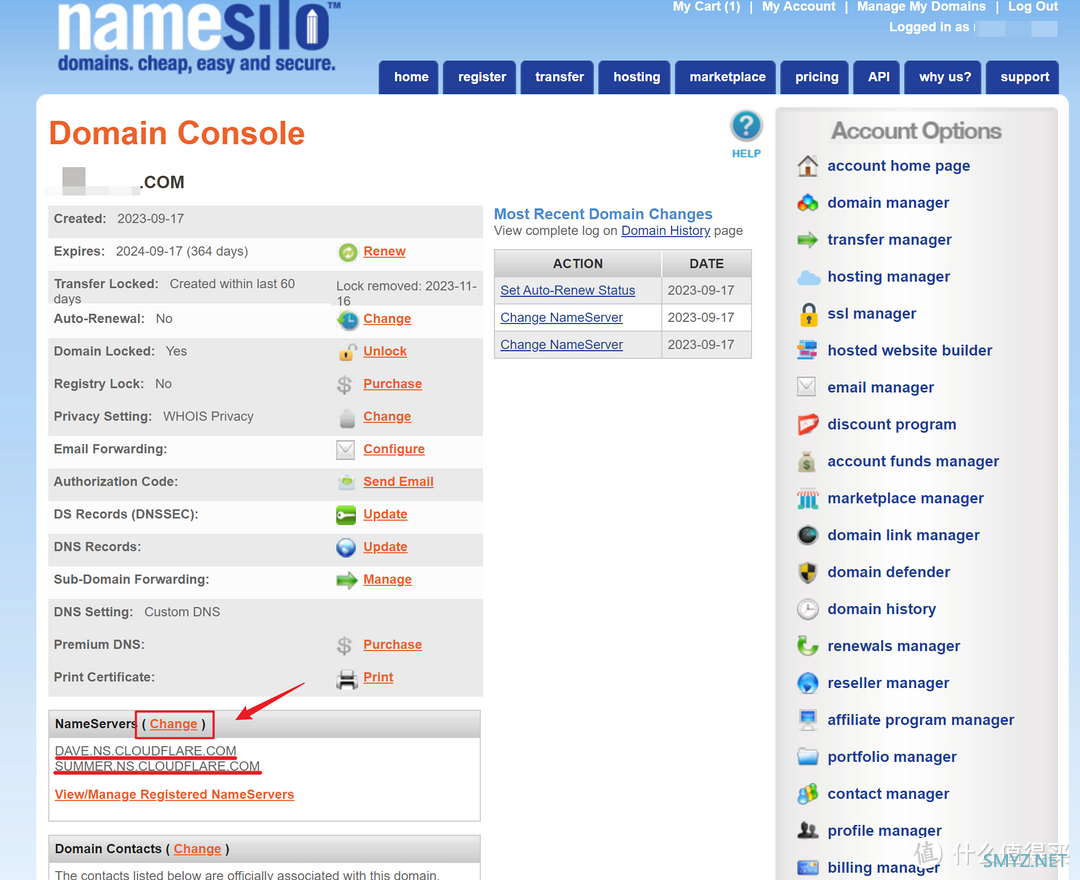Click Configure for Email Forwarding
The height and width of the screenshot is (880, 1080).
point(394,449)
